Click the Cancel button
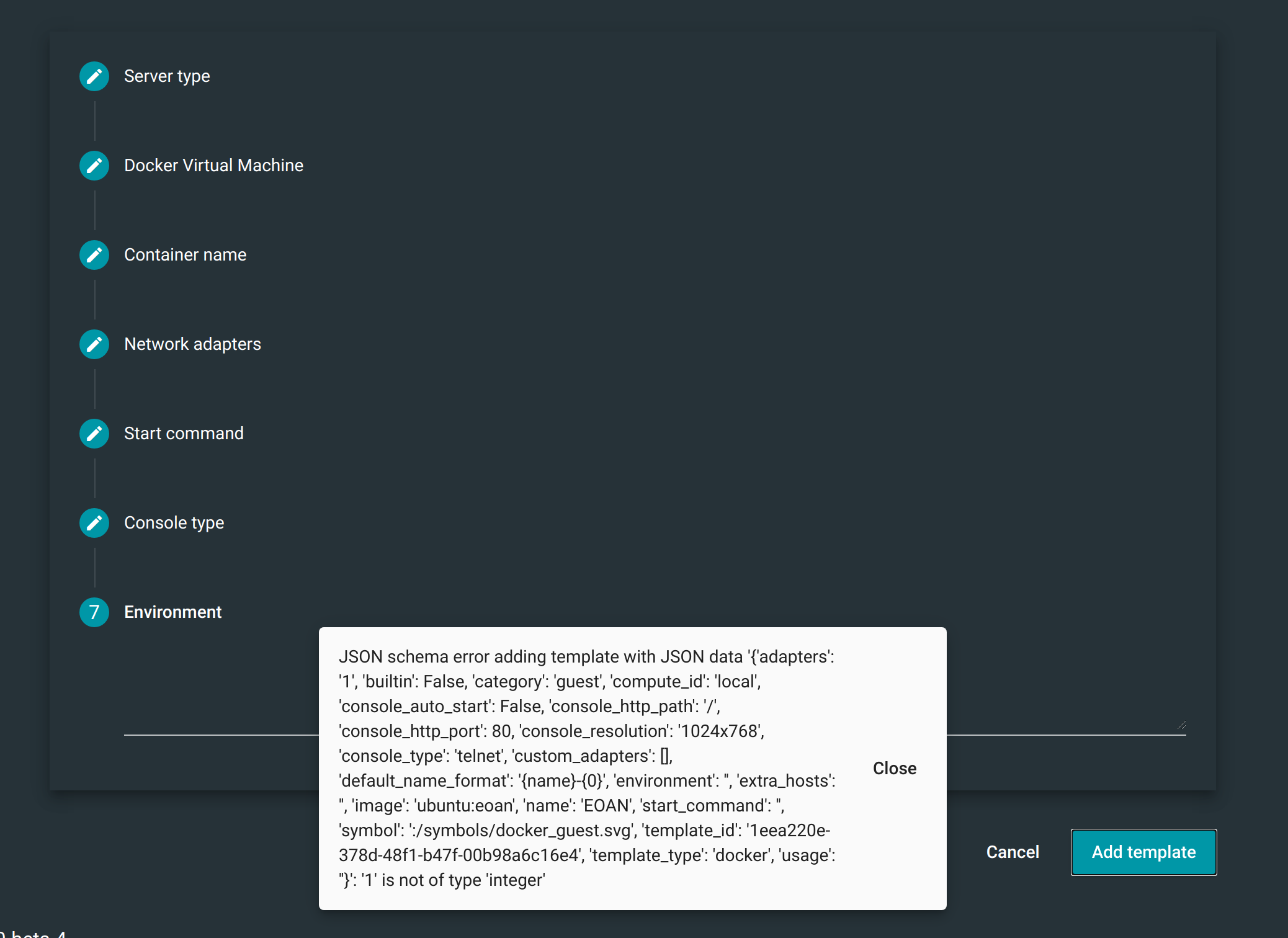 (x=1012, y=852)
